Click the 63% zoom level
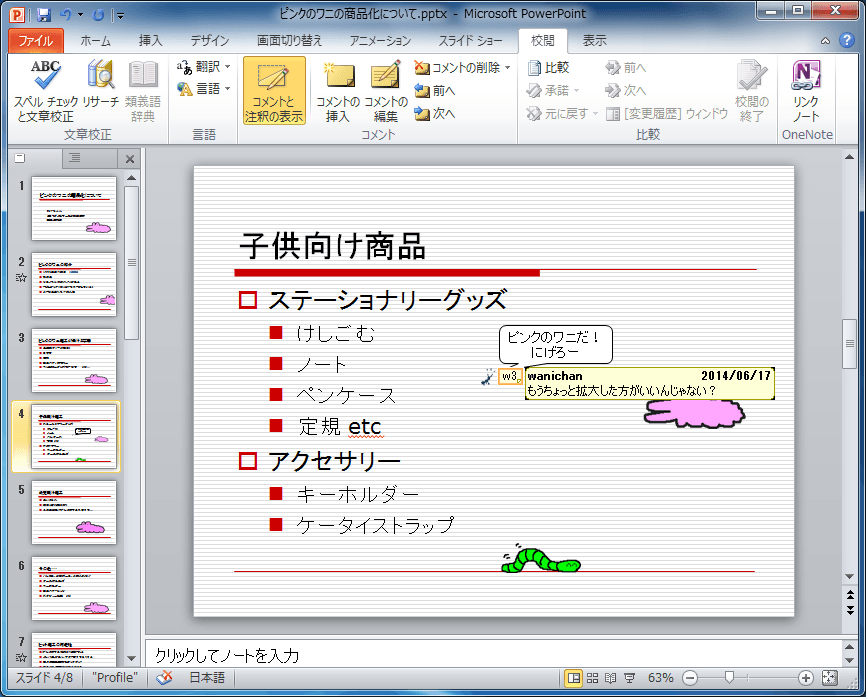 pyautogui.click(x=661, y=678)
